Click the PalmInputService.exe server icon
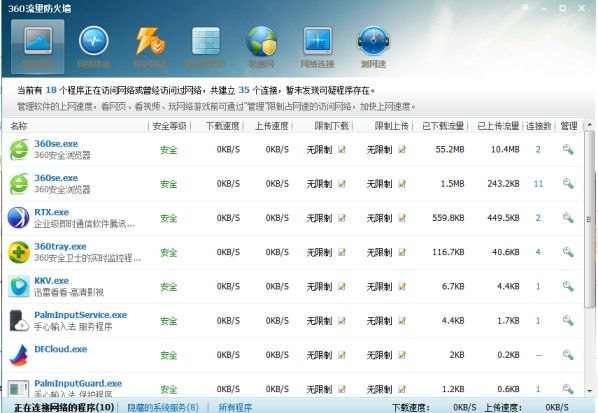 pyautogui.click(x=19, y=321)
